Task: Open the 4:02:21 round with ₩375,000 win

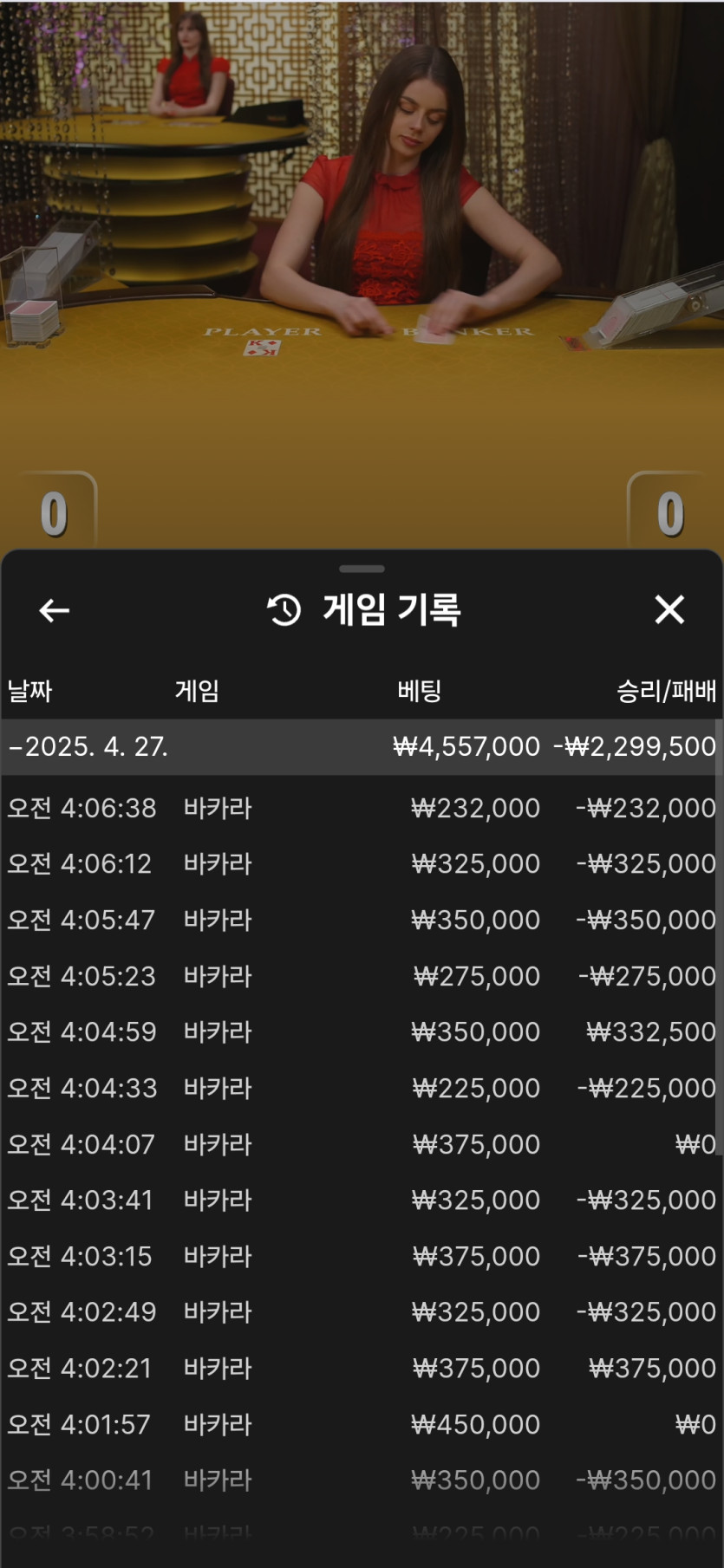Action: click(x=362, y=1368)
